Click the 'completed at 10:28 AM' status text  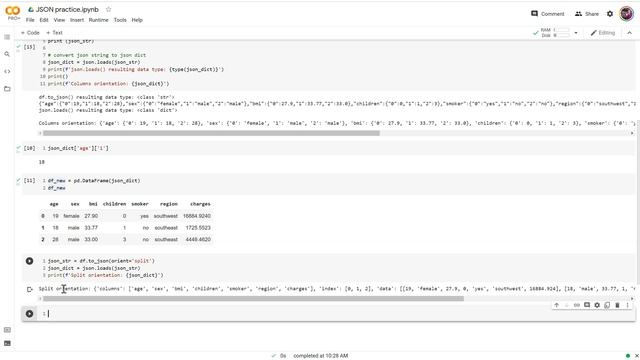pyautogui.click(x=320, y=356)
